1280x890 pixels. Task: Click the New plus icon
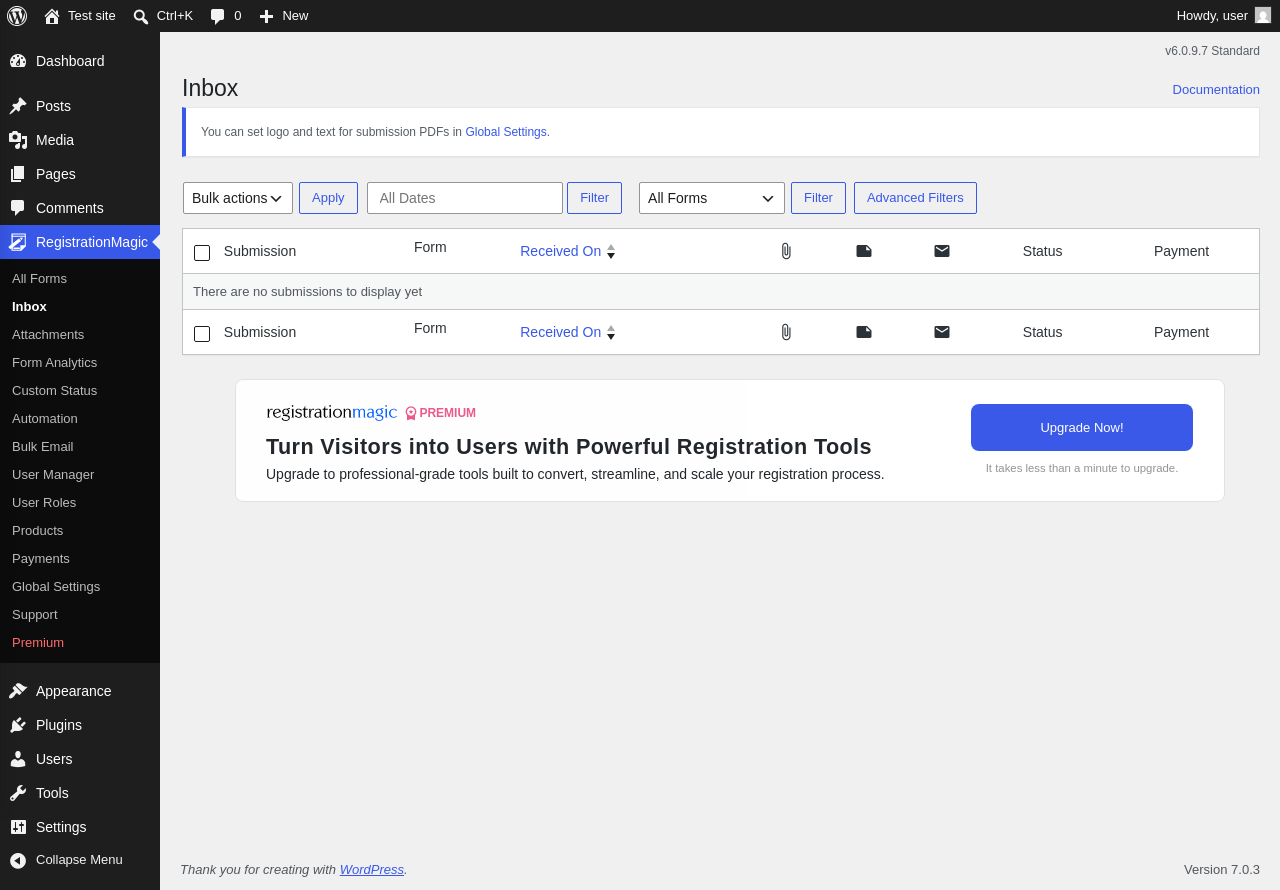coord(266,16)
